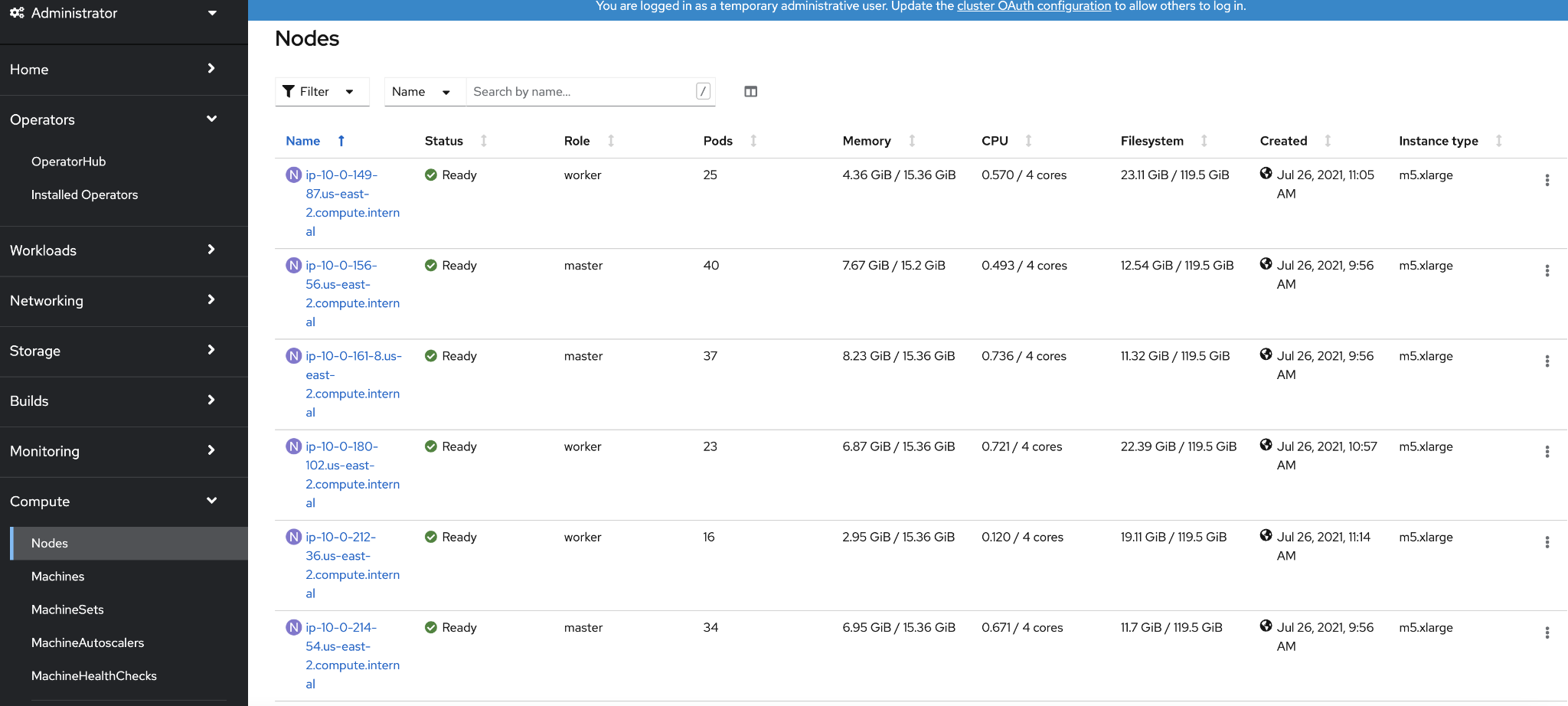Expand the Administrator perspective switcher
Screen dimensions: 1568x706
click(212, 12)
